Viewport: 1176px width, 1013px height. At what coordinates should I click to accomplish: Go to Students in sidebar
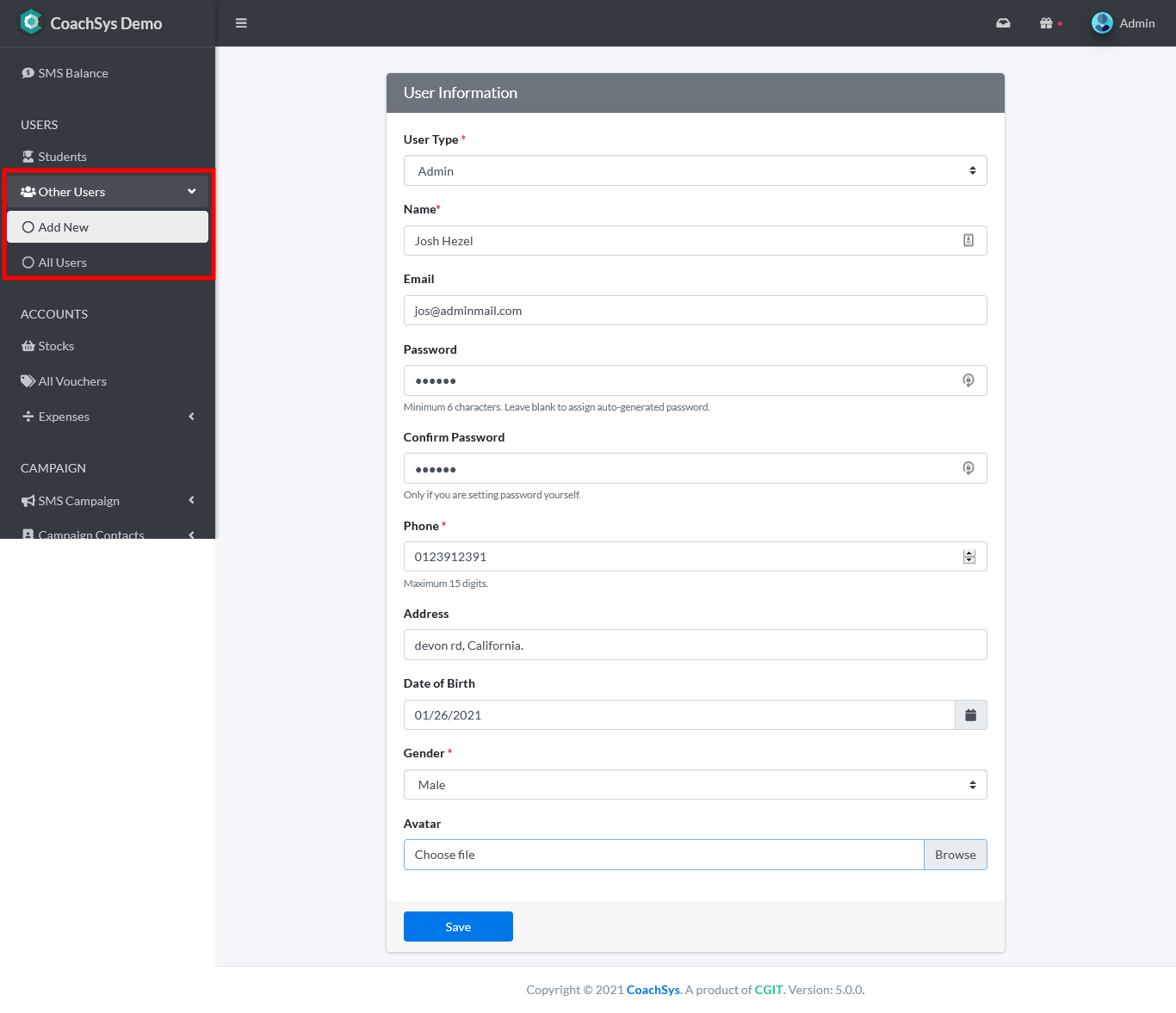pyautogui.click(x=62, y=157)
